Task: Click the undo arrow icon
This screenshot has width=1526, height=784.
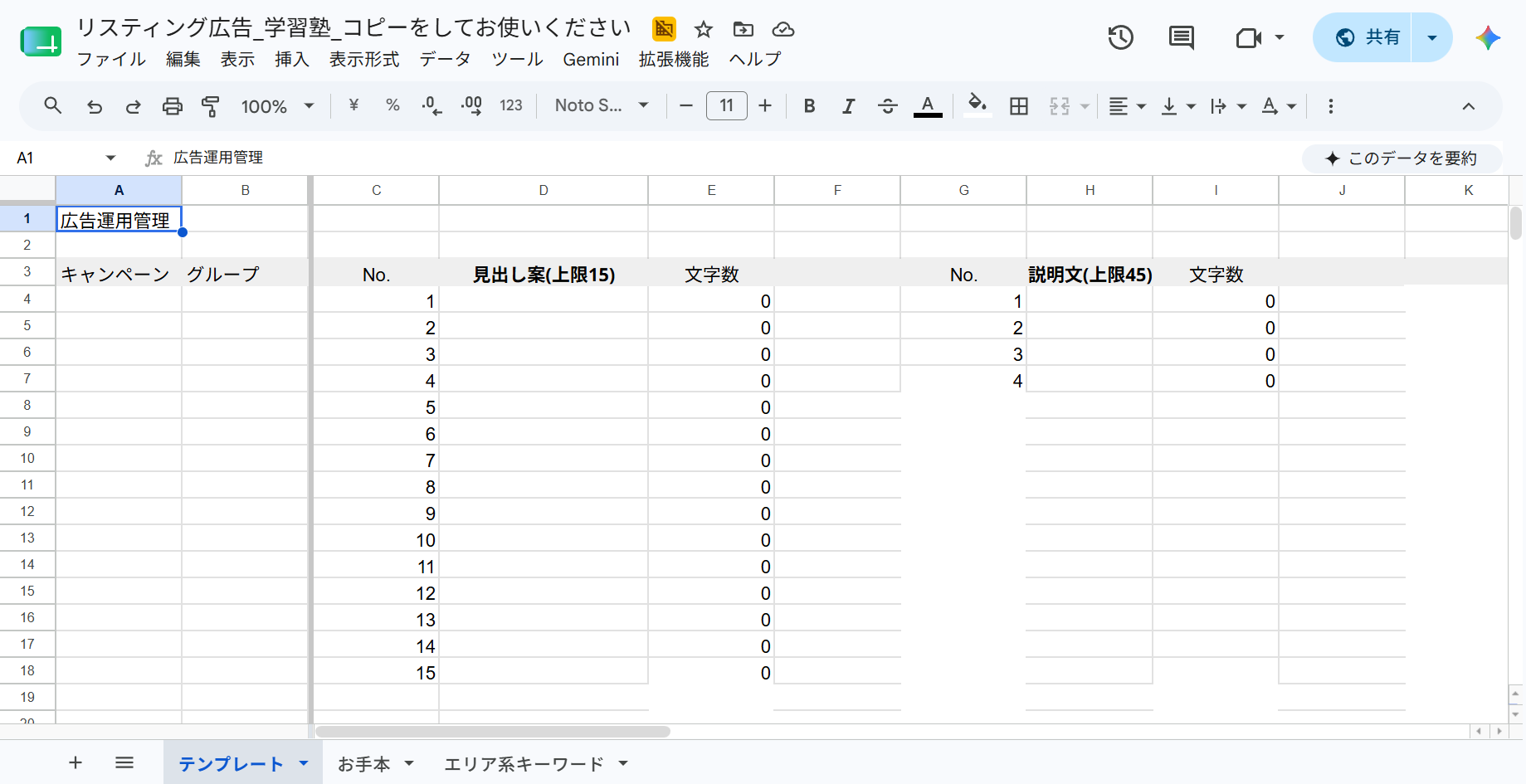Action: tap(95, 106)
